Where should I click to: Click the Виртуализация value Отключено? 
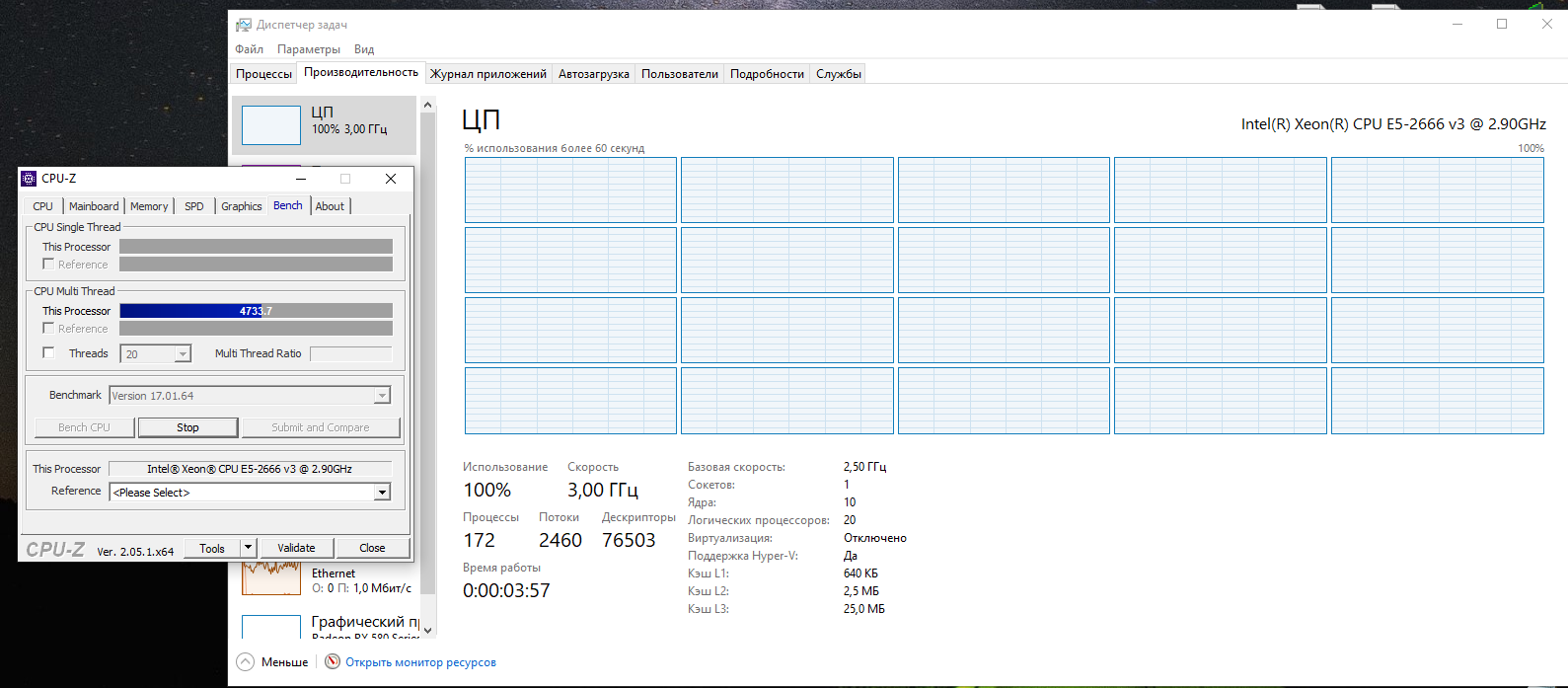point(875,538)
